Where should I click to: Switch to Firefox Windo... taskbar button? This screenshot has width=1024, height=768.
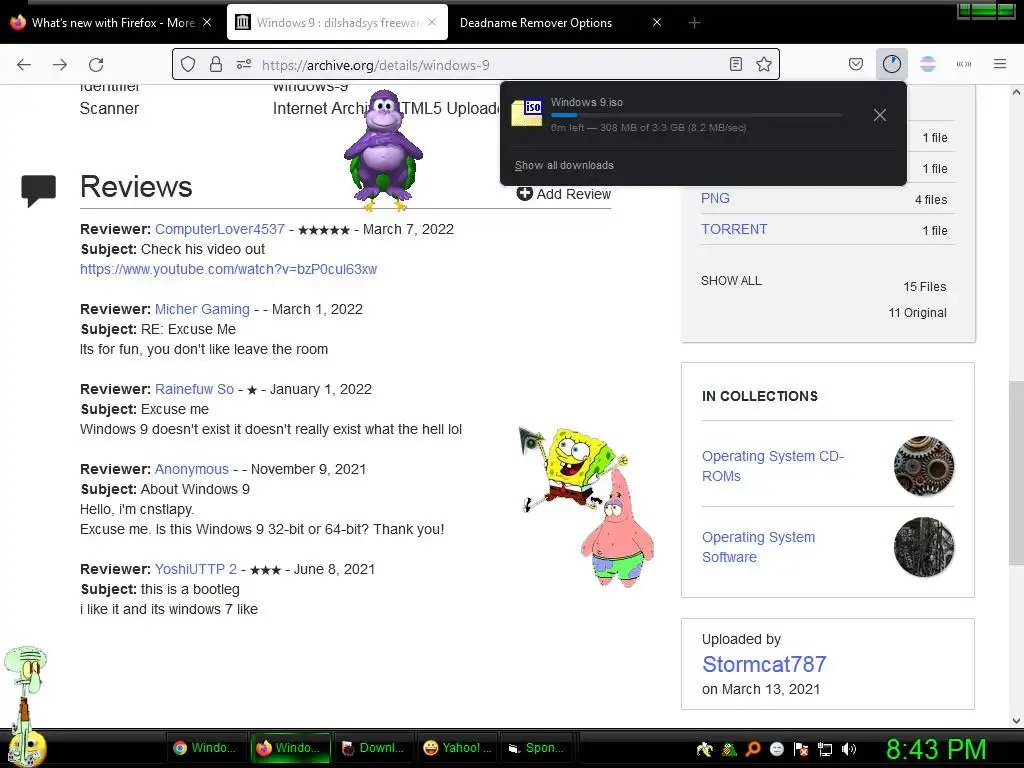tap(290, 748)
